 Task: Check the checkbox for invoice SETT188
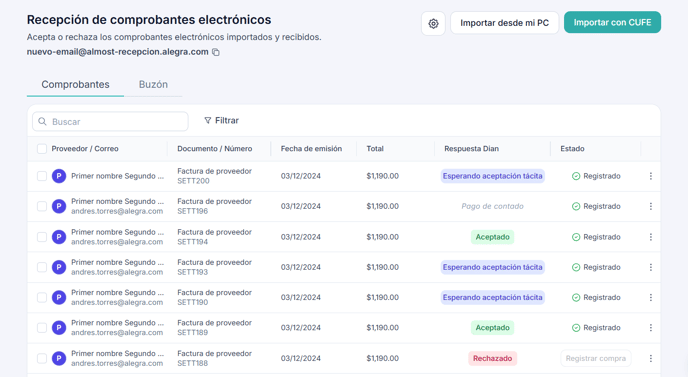(x=42, y=359)
